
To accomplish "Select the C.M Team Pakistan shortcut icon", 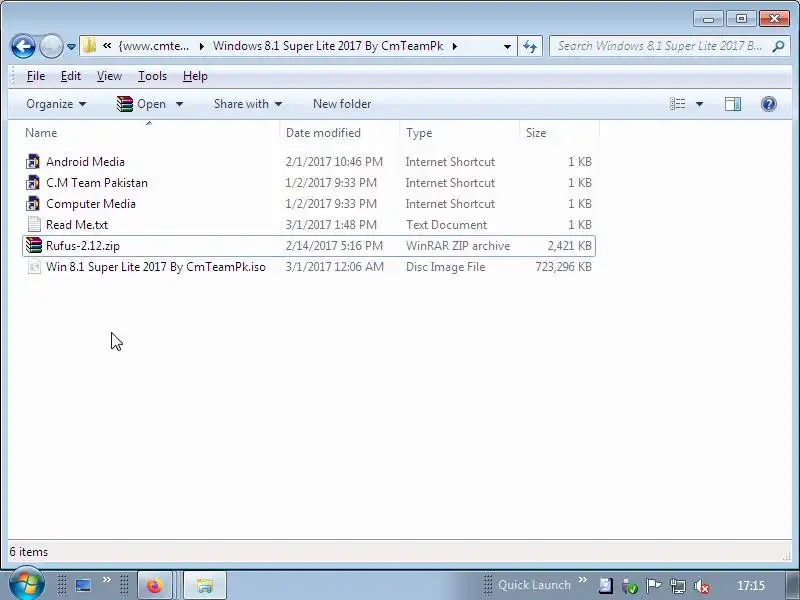I will (x=33, y=183).
